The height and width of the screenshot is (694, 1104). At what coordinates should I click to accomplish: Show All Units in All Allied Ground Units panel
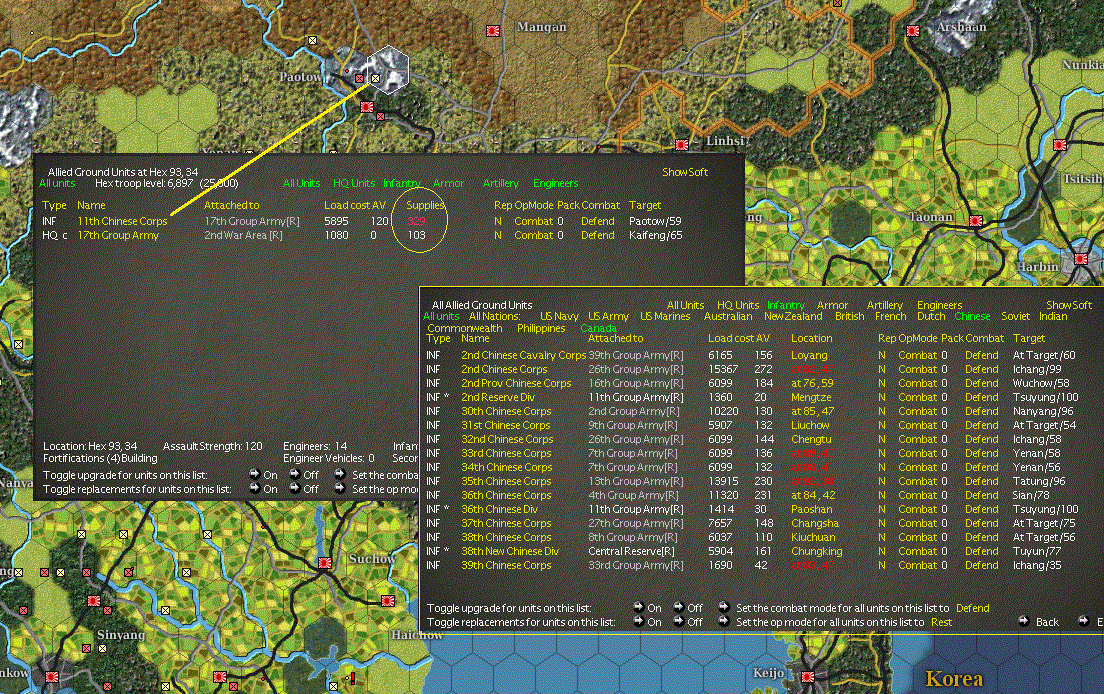click(x=685, y=305)
